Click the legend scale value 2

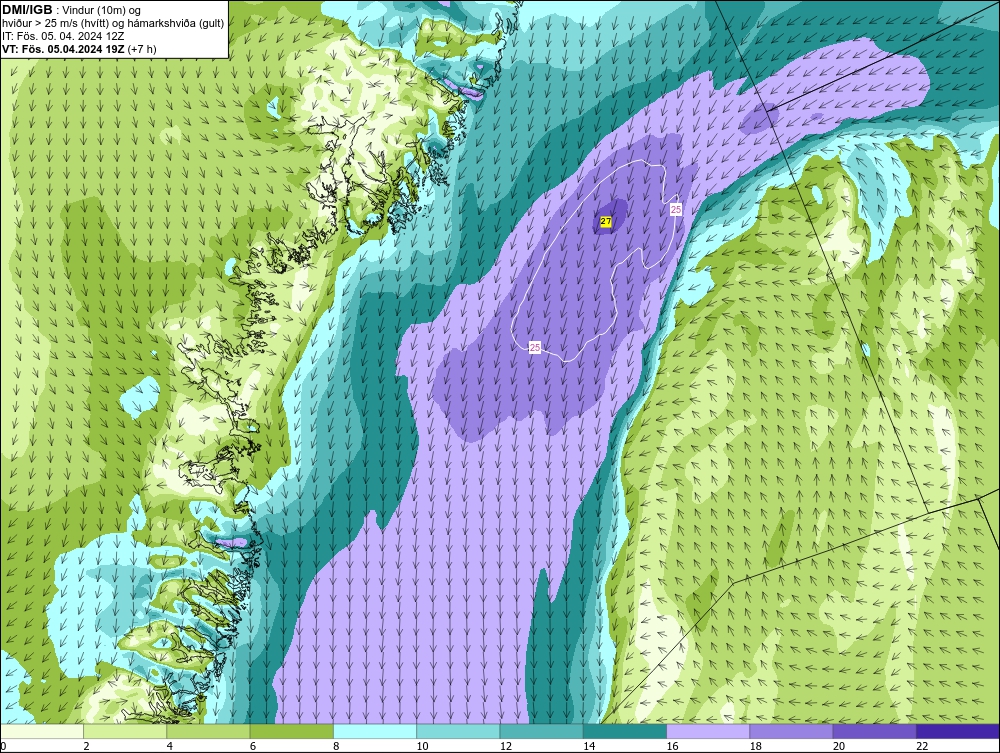click(x=86, y=747)
